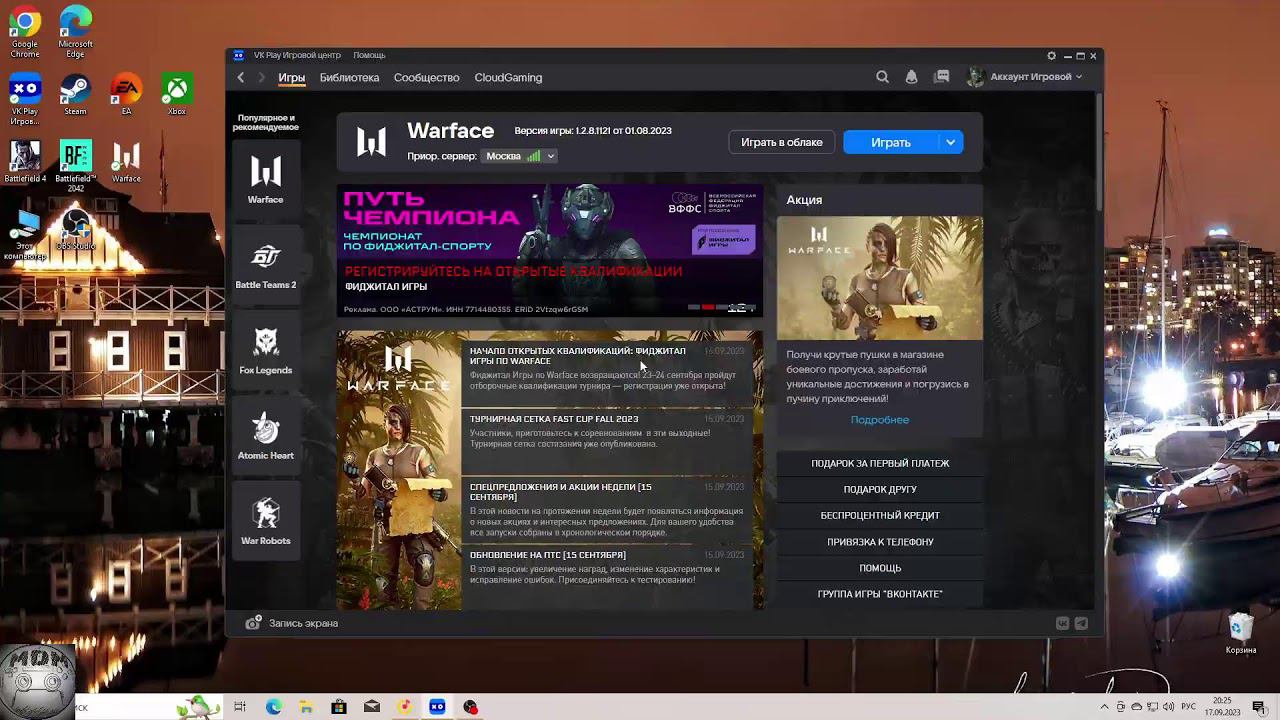The width and height of the screenshot is (1280, 720).
Task: Click the screen recording camera icon
Action: [x=254, y=623]
